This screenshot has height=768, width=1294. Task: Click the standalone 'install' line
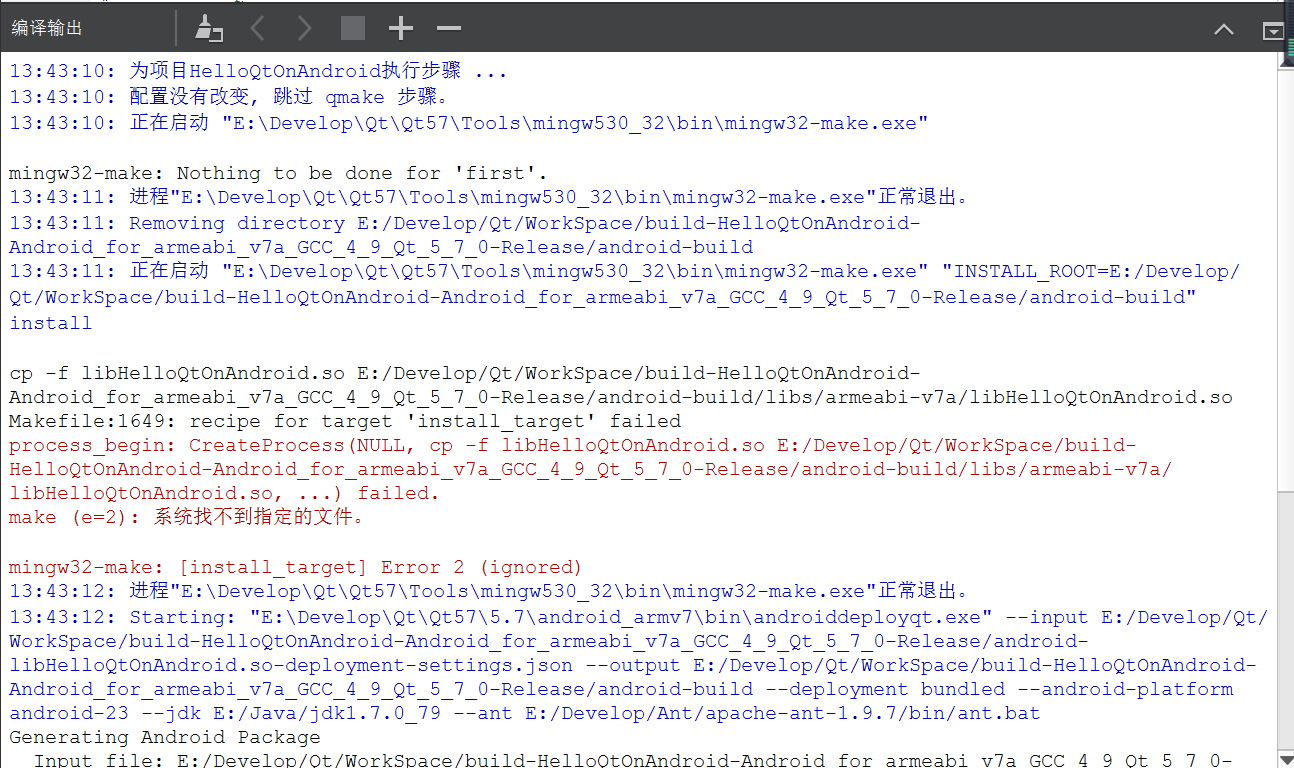point(50,323)
